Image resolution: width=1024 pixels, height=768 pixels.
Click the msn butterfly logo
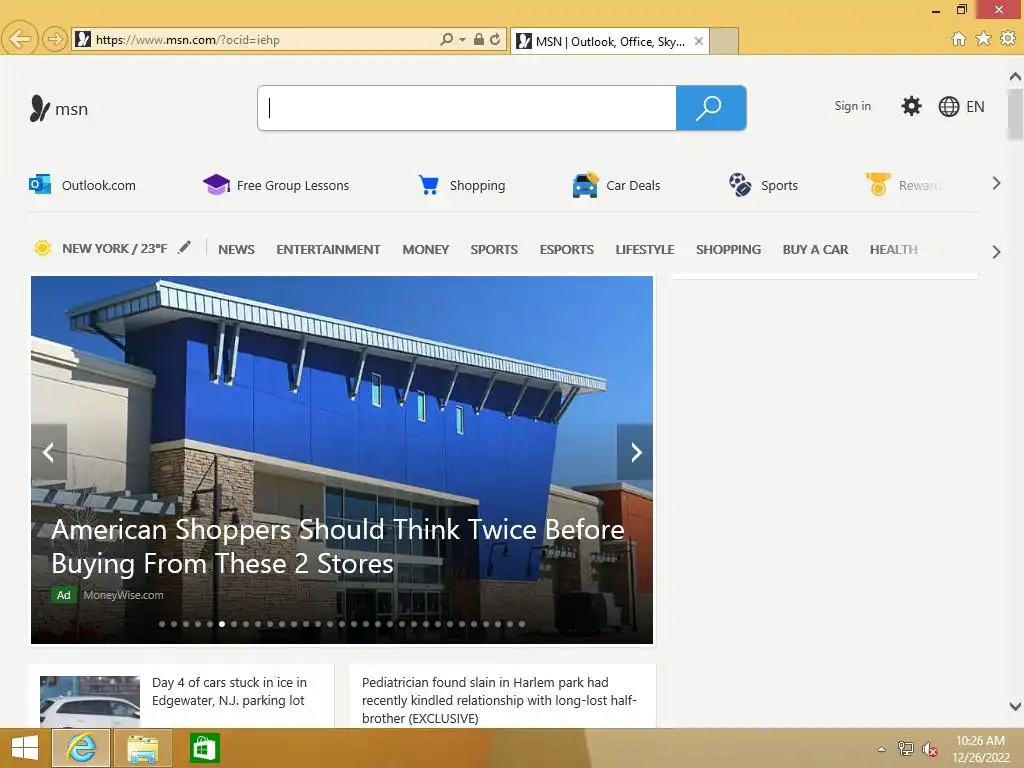(x=59, y=108)
